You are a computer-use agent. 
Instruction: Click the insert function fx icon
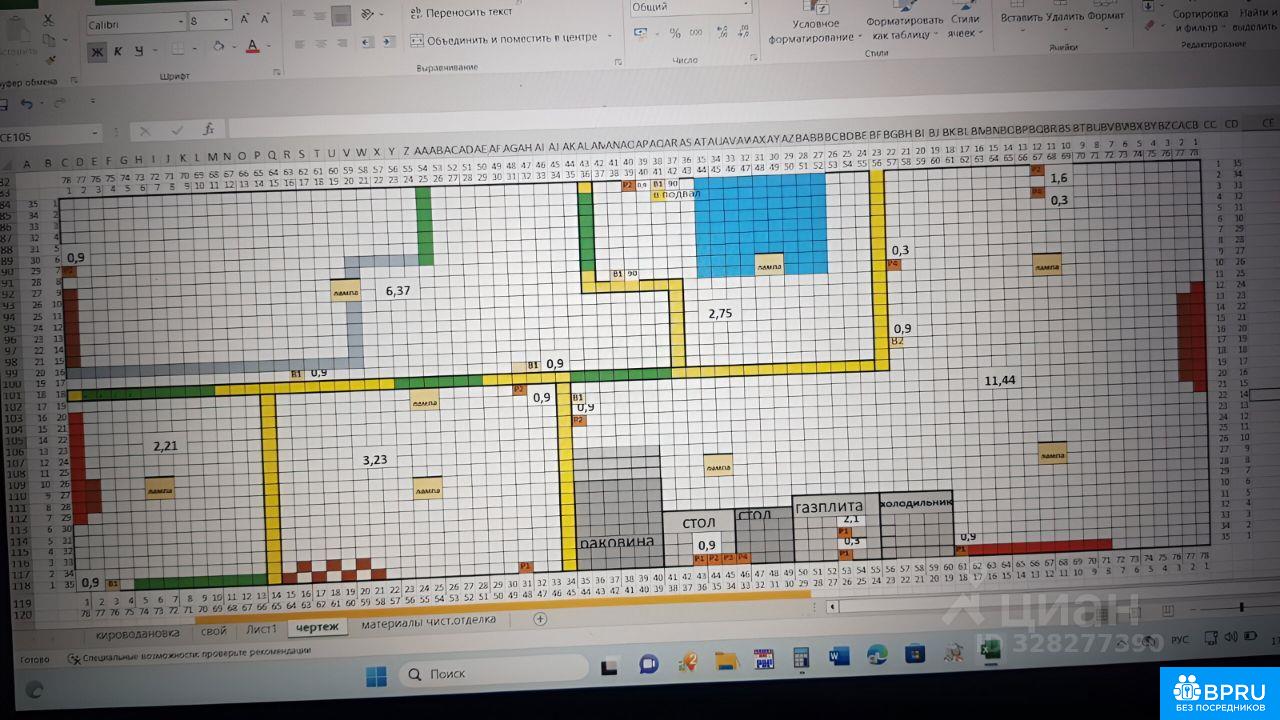click(208, 130)
